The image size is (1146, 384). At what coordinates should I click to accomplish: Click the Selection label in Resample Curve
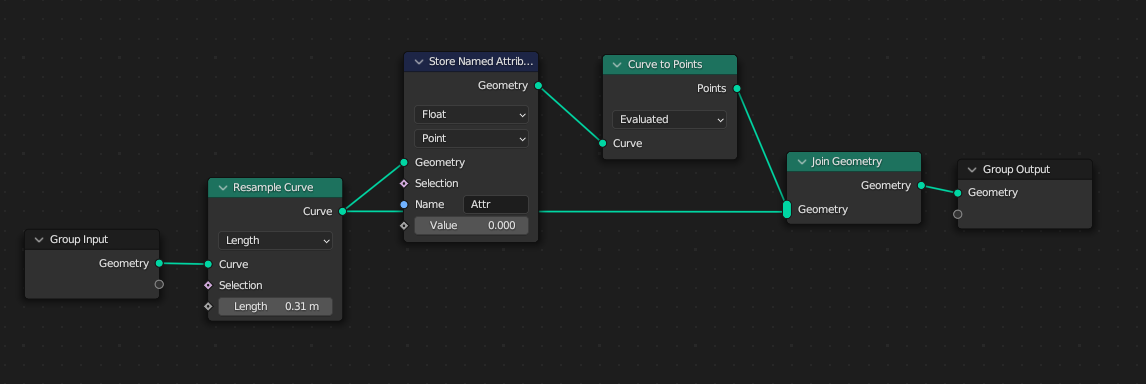tap(240, 285)
